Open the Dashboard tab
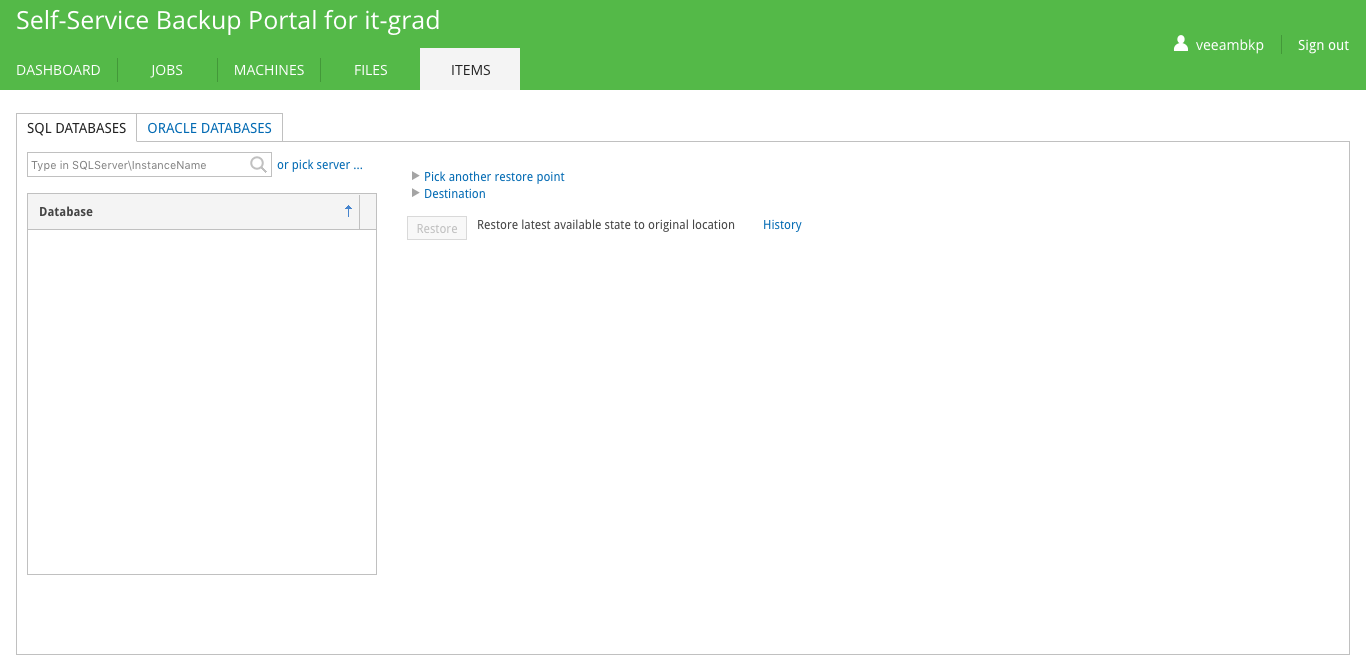The width and height of the screenshot is (1366, 671). click(58, 70)
